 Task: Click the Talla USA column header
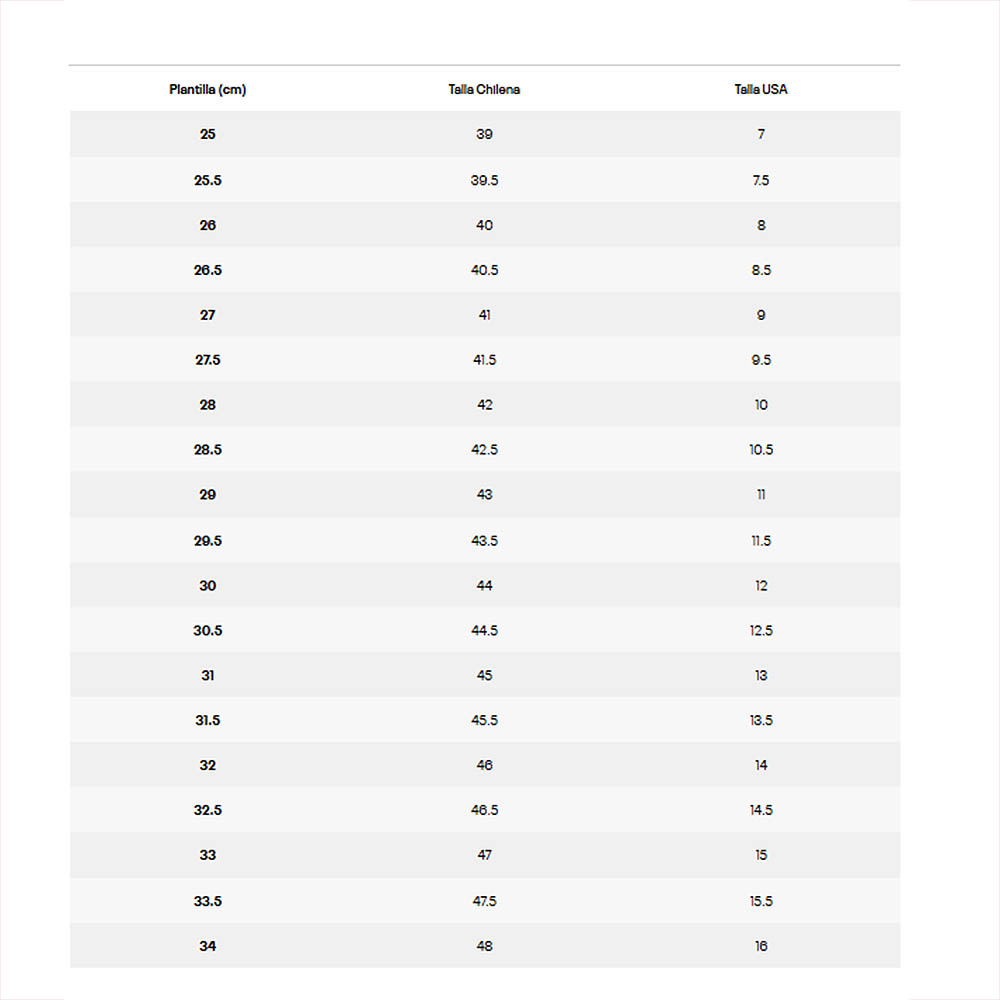point(761,89)
